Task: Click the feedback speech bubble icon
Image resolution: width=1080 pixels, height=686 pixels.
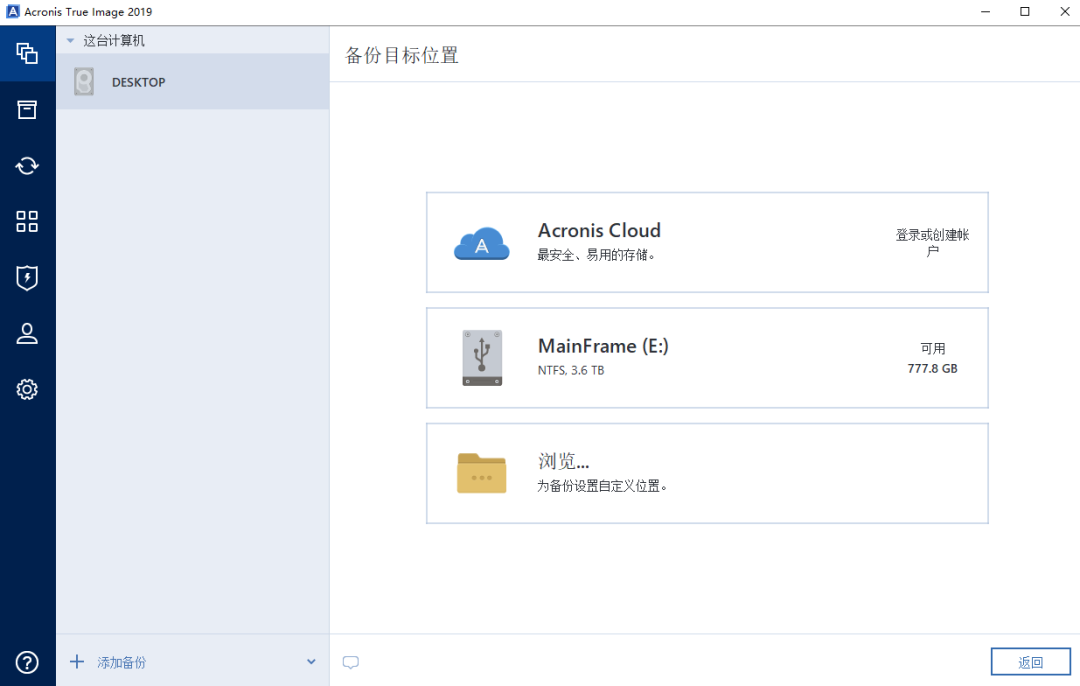Action: click(351, 663)
